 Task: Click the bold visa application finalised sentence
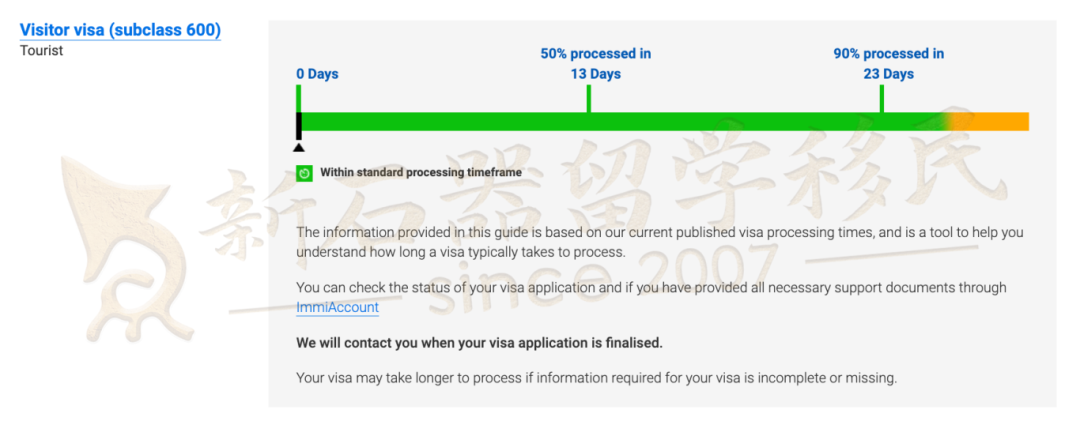479,343
